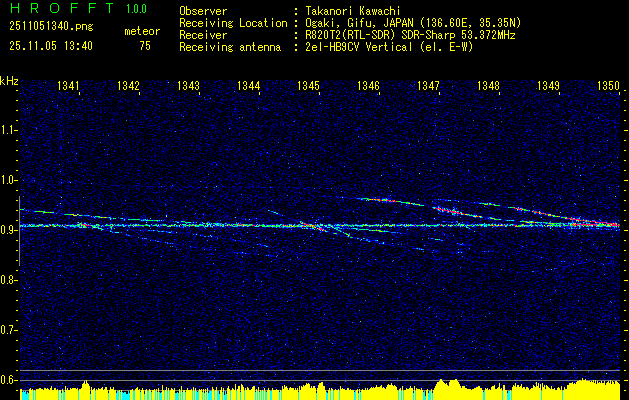Image resolution: width=629 pixels, height=400 pixels.
Task: Click the 1345 time marker
Action: click(x=308, y=85)
